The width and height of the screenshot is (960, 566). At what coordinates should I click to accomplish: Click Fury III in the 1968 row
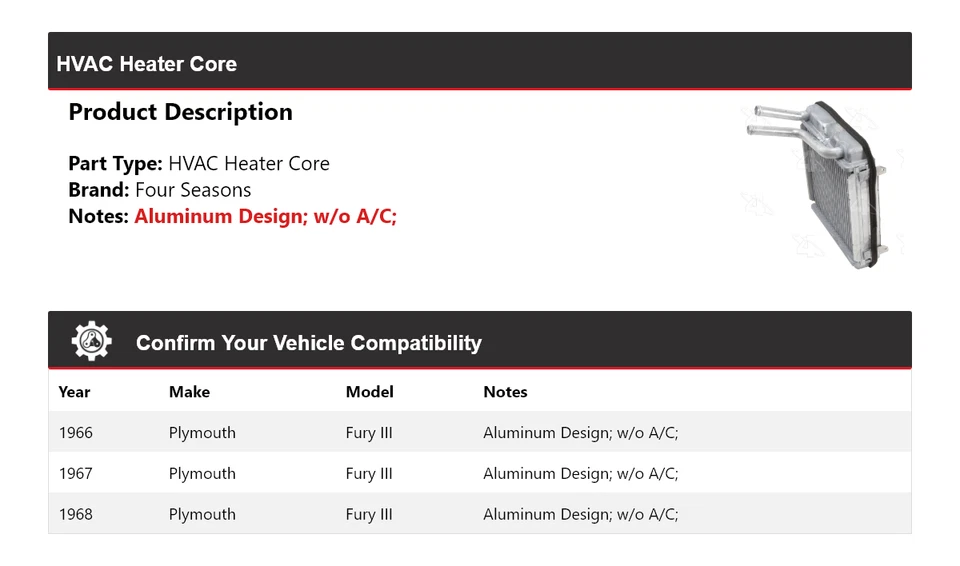pos(368,515)
